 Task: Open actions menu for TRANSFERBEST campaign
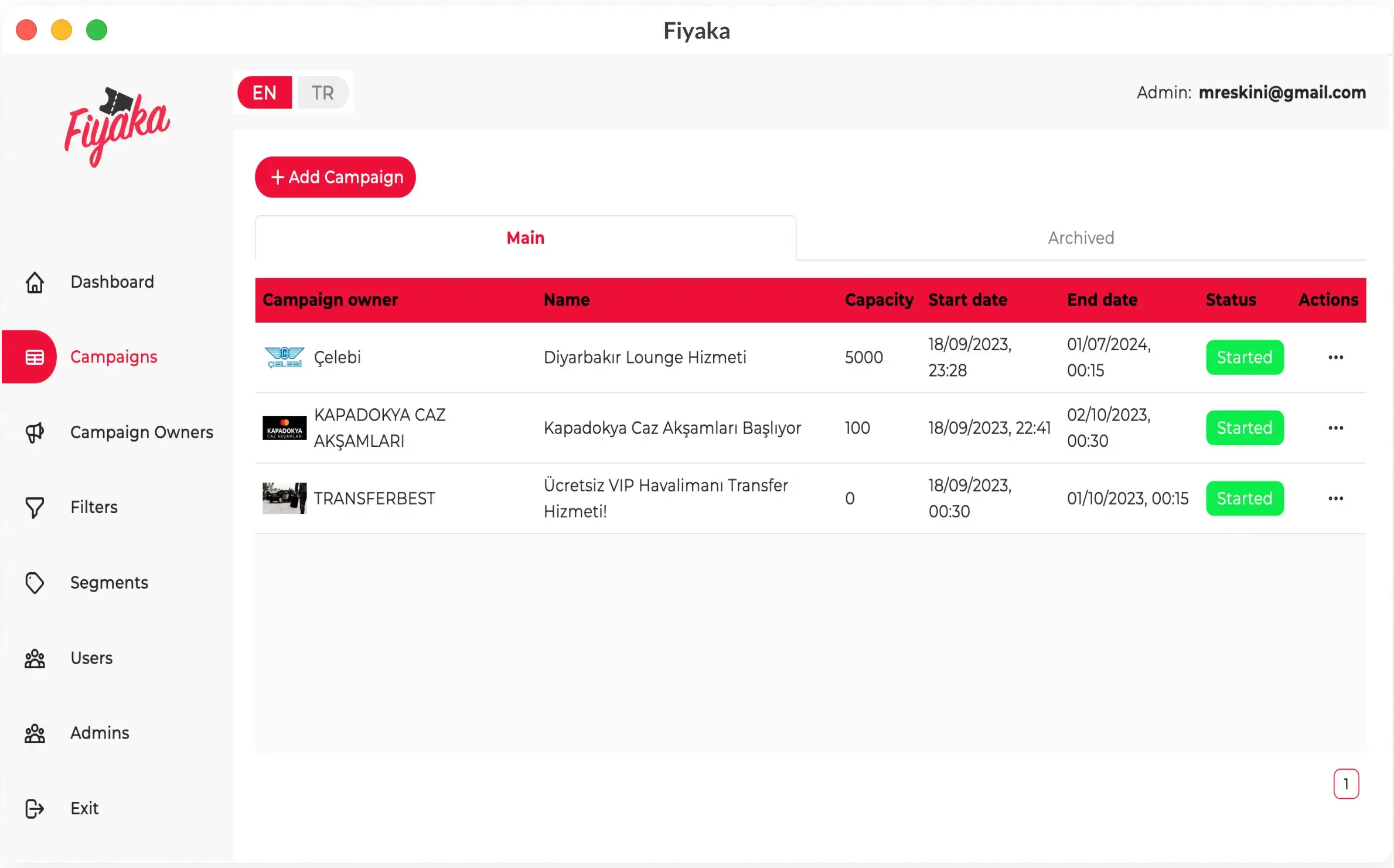tap(1335, 498)
